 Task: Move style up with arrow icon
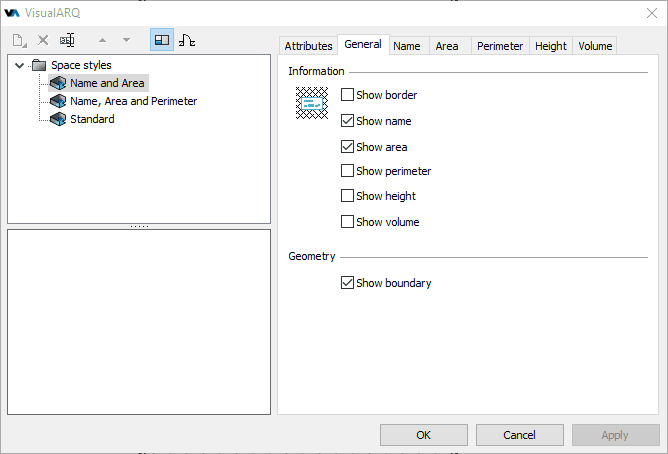pos(102,40)
